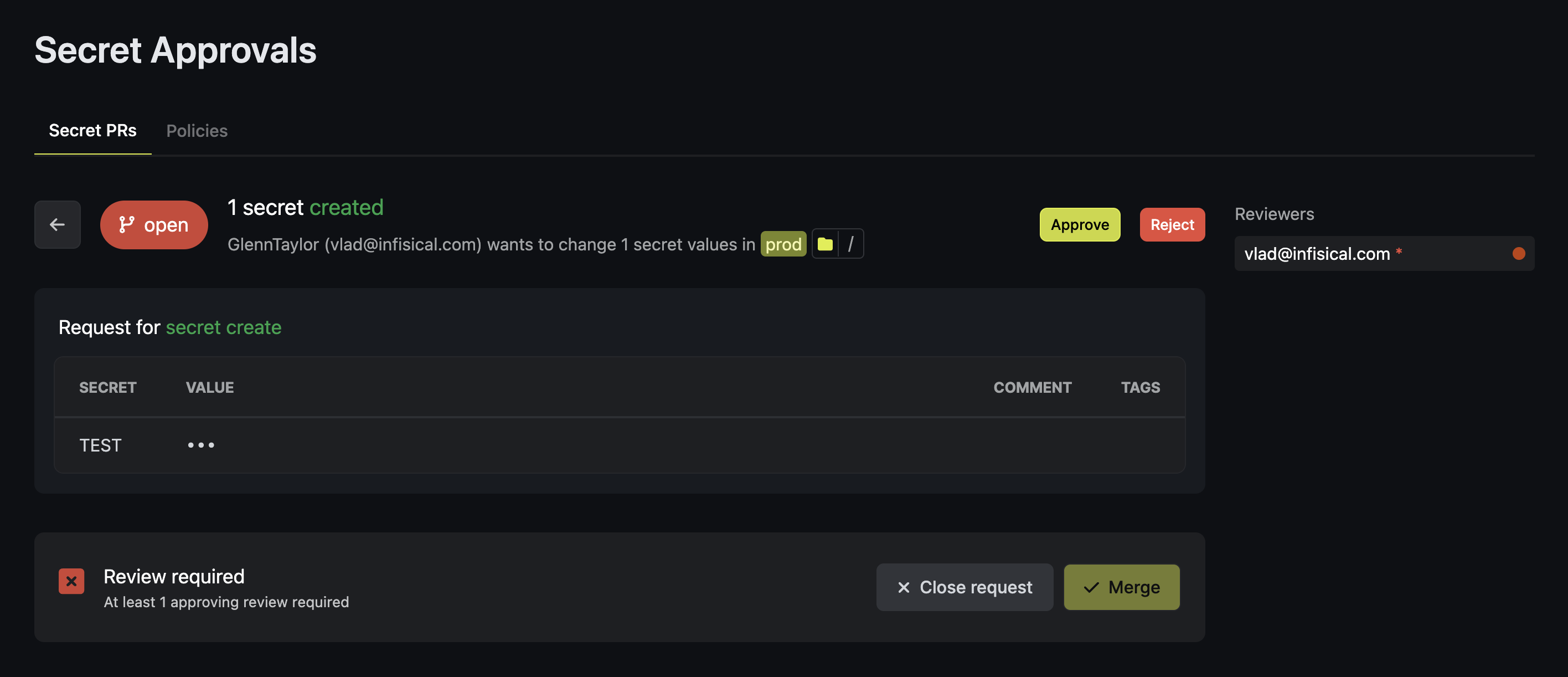Click the open status badge

154,225
